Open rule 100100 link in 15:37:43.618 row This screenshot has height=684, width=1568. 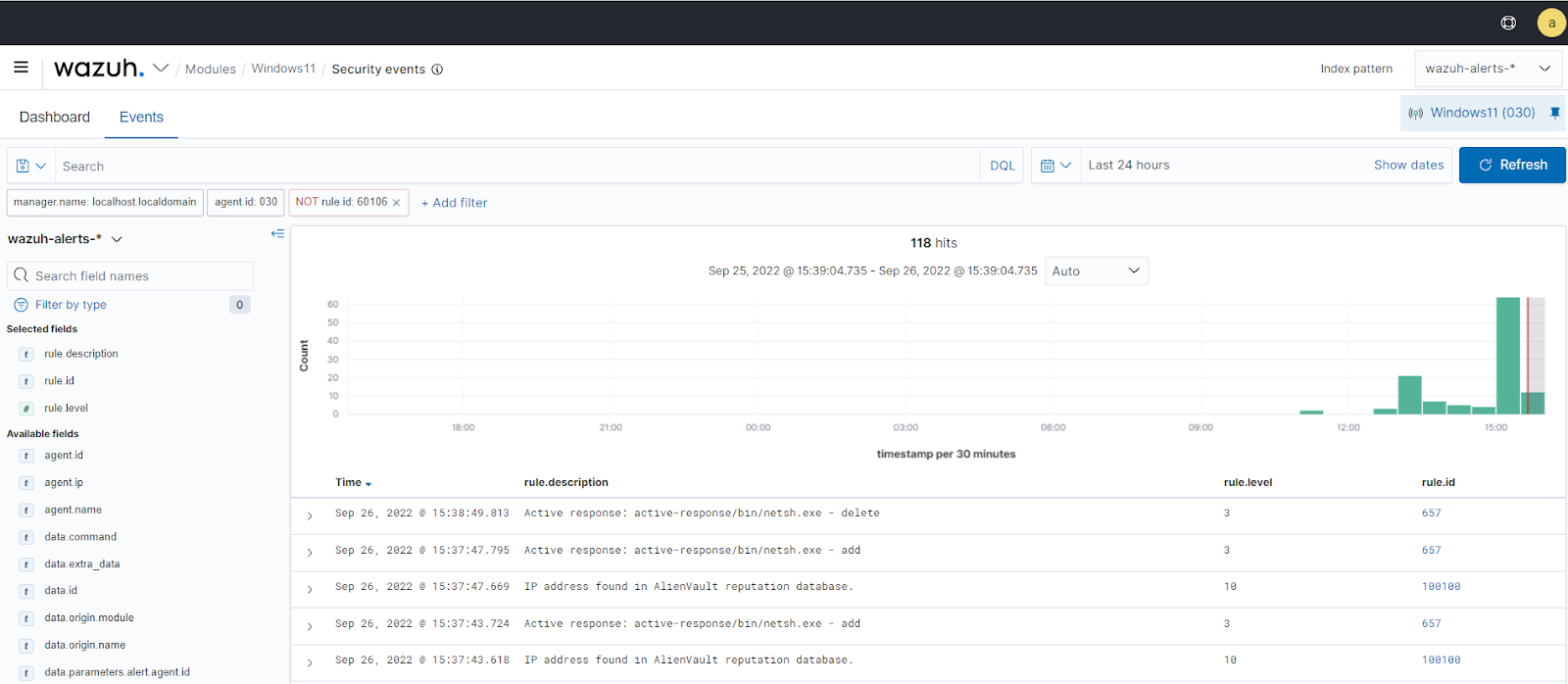pos(1441,660)
